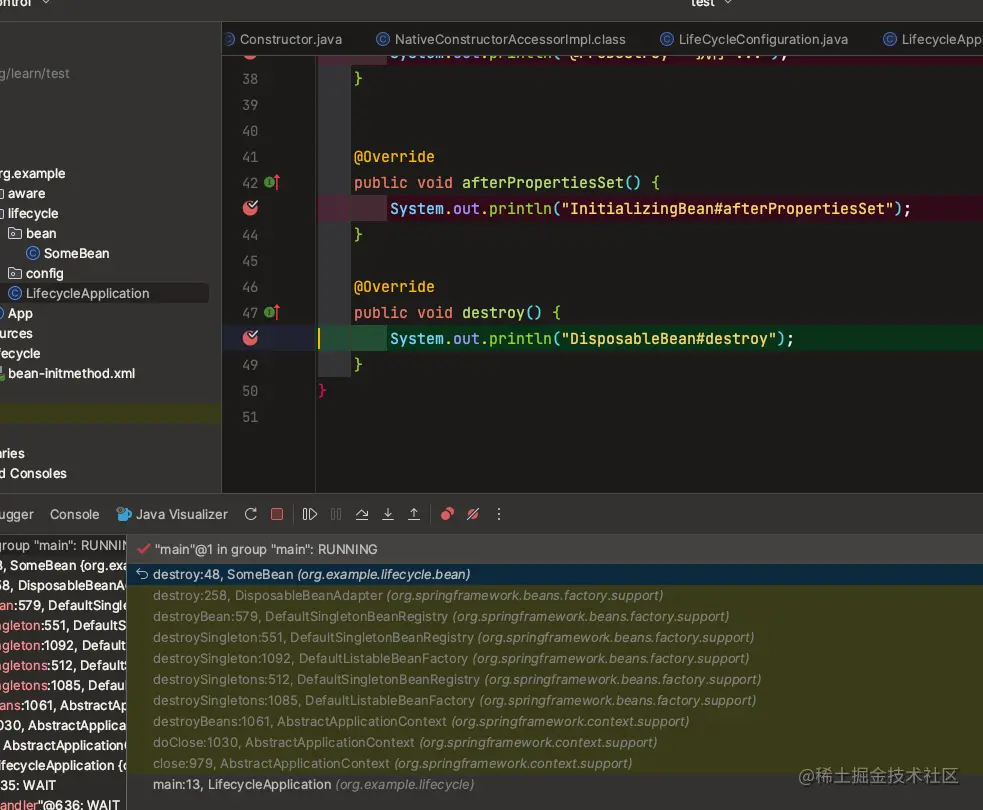Viewport: 983px width, 810px height.
Task: Select frame main:13, LifecycleApplication
Action: tap(555, 784)
